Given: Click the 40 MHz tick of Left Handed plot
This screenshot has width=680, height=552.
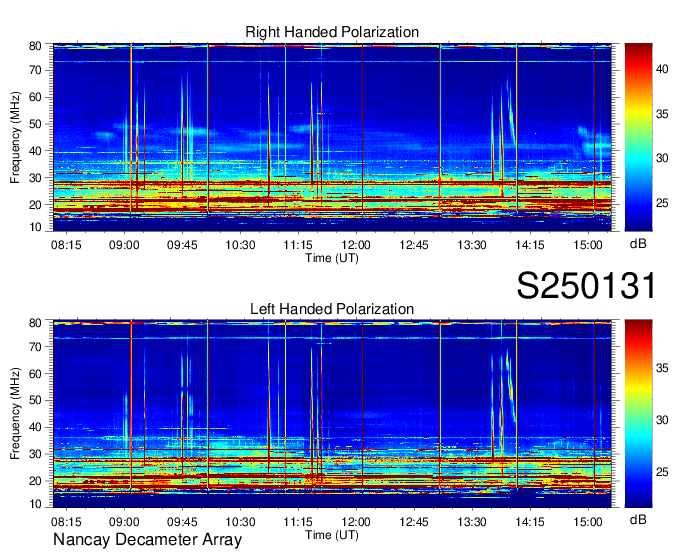Looking at the screenshot, I should tap(35, 427).
